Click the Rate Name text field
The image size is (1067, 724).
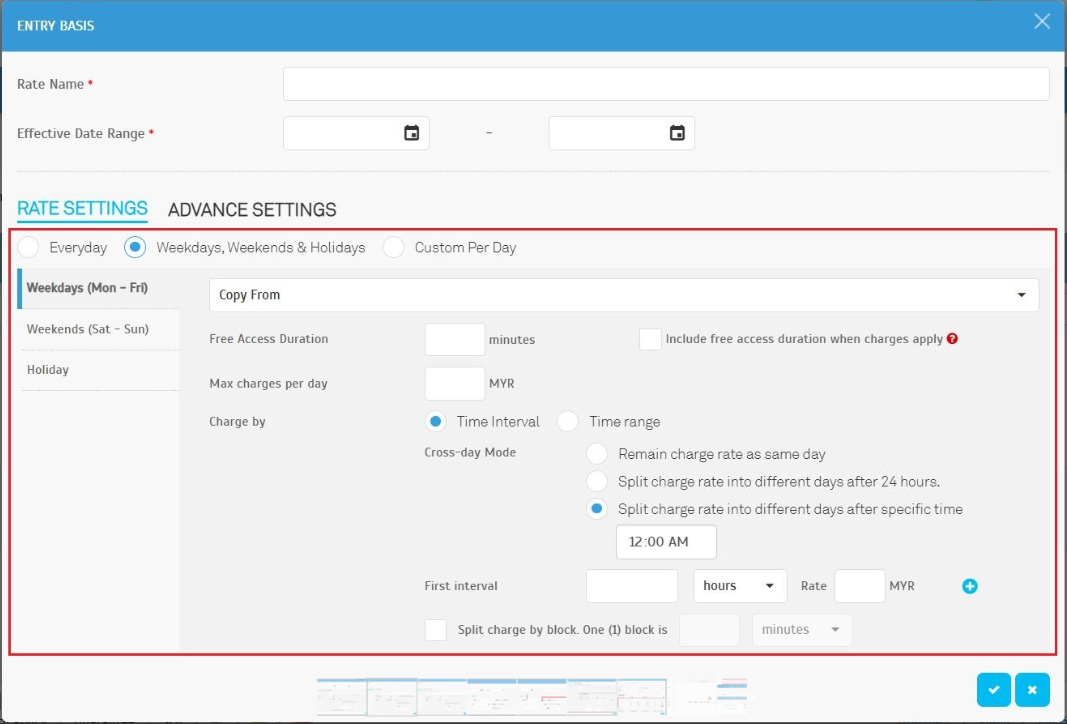click(x=666, y=84)
